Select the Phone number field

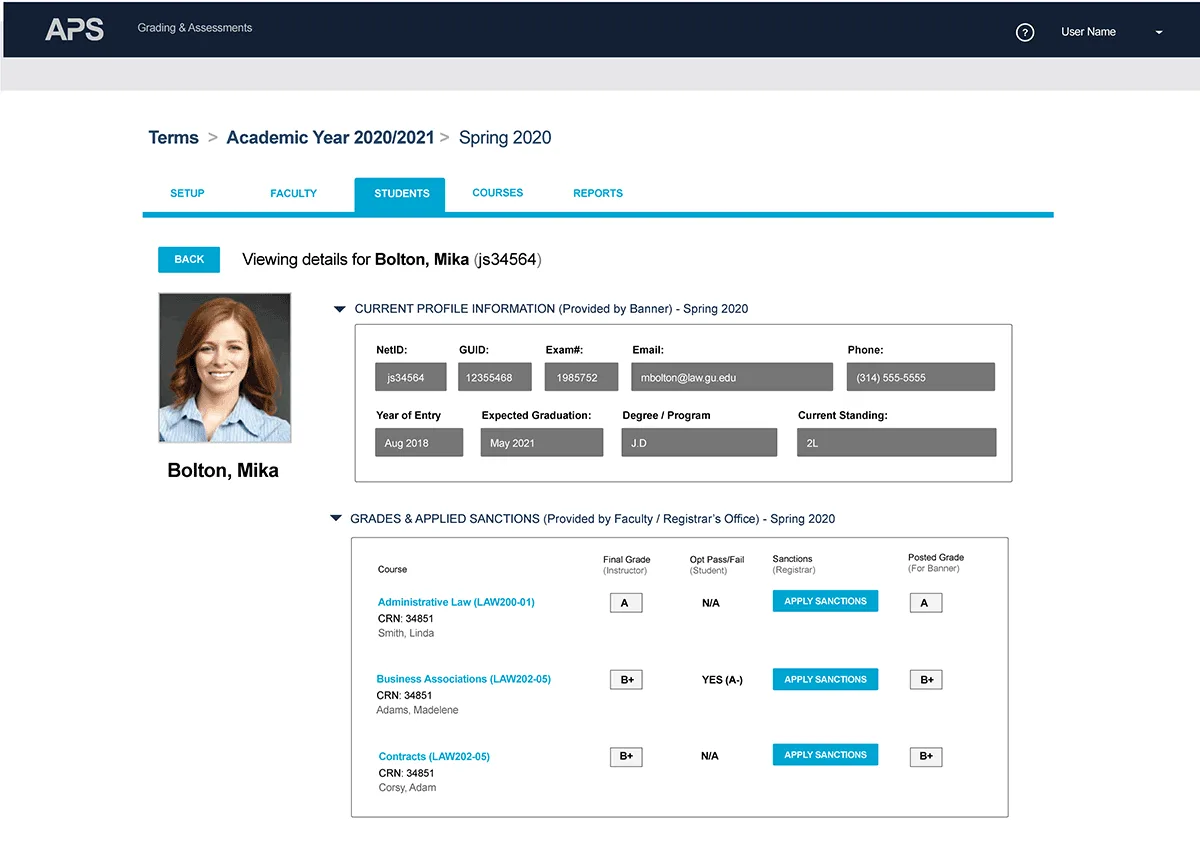tap(920, 377)
